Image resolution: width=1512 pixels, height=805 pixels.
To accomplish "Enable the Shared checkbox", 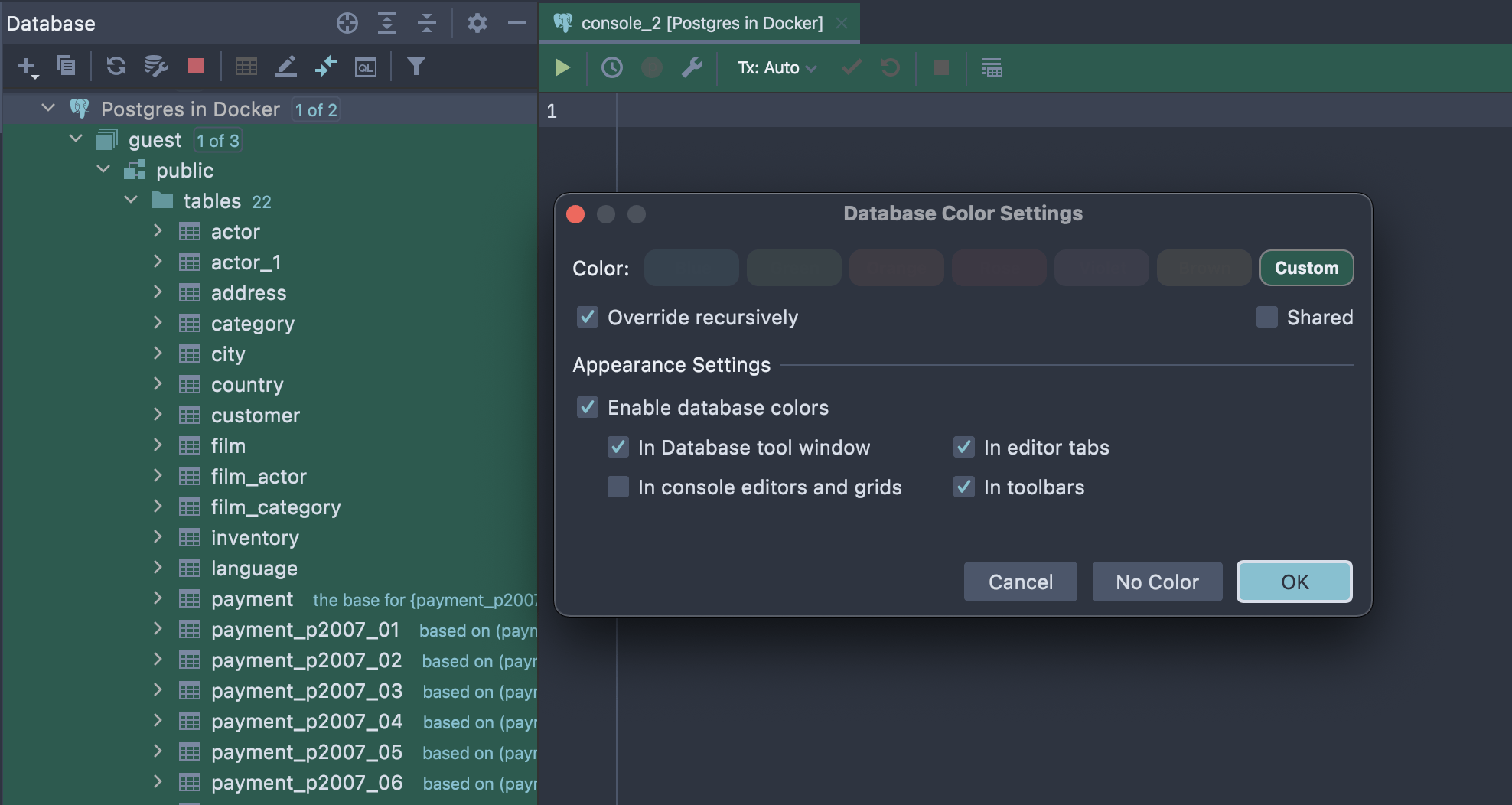I will click(x=1267, y=317).
